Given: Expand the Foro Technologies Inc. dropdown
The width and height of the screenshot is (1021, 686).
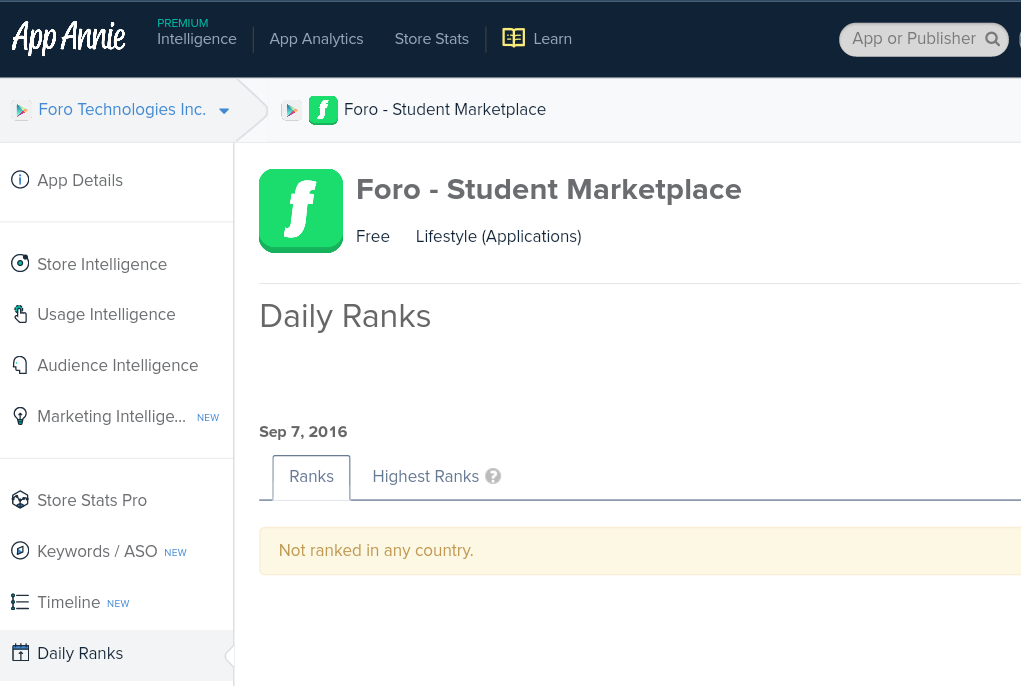Looking at the screenshot, I should pyautogui.click(x=224, y=111).
